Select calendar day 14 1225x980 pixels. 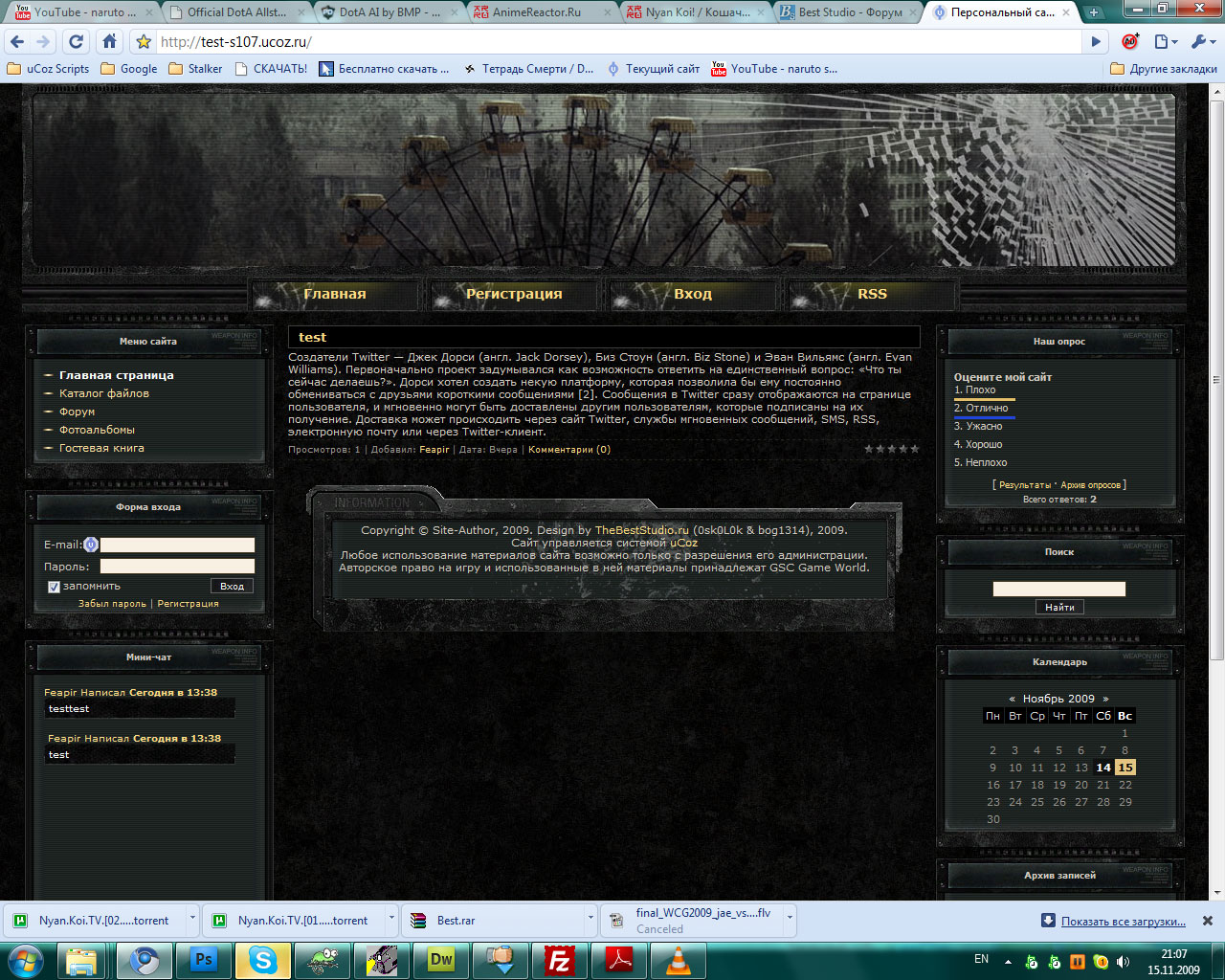coord(1103,768)
